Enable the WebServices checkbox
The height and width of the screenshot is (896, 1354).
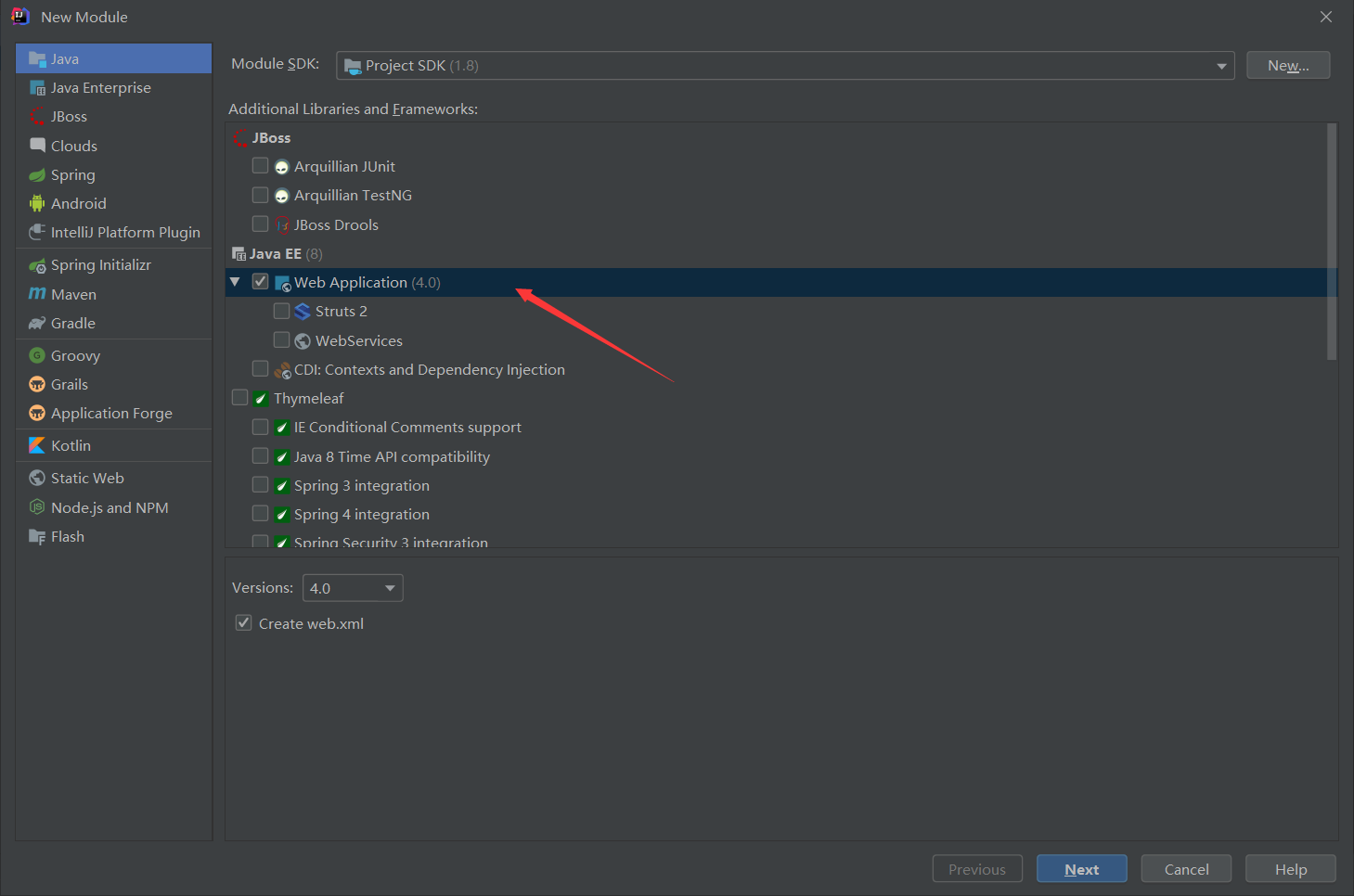281,339
